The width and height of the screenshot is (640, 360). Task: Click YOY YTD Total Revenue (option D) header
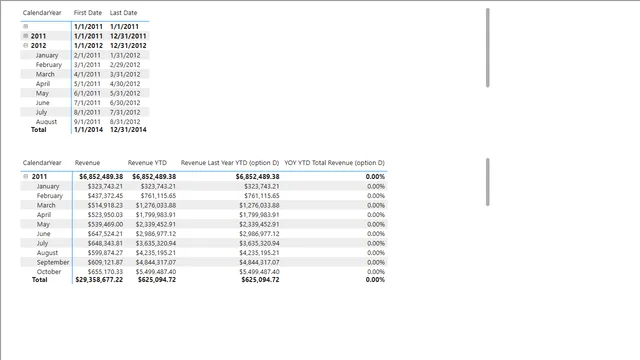click(334, 162)
